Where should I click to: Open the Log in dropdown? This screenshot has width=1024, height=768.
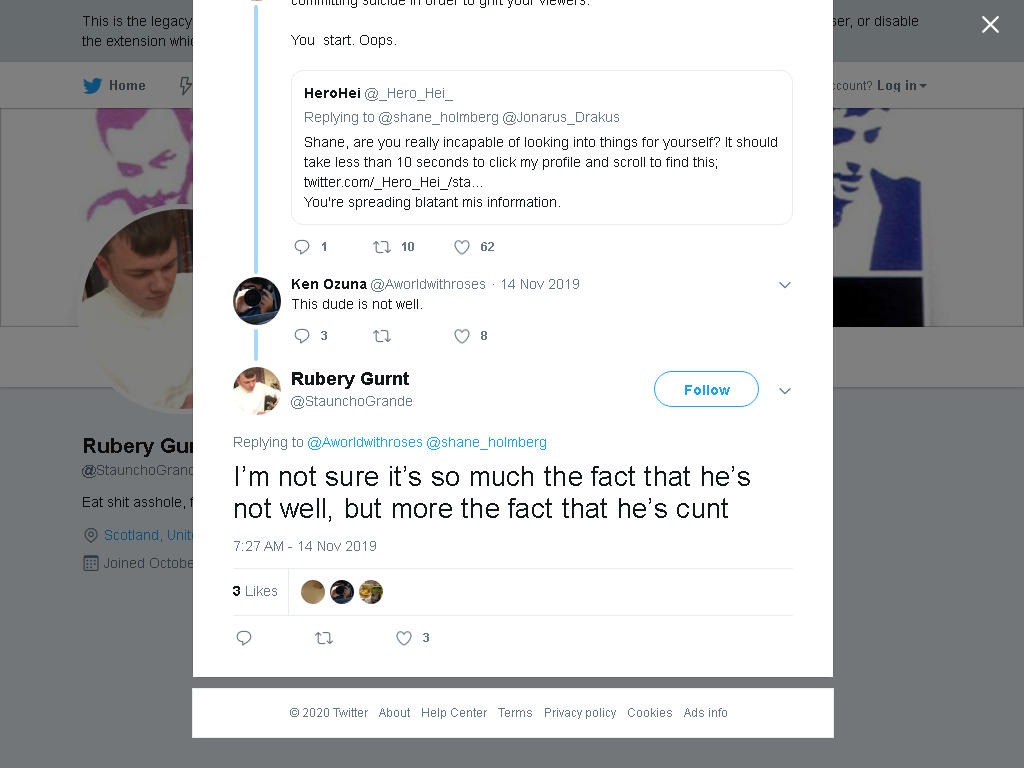(x=901, y=86)
